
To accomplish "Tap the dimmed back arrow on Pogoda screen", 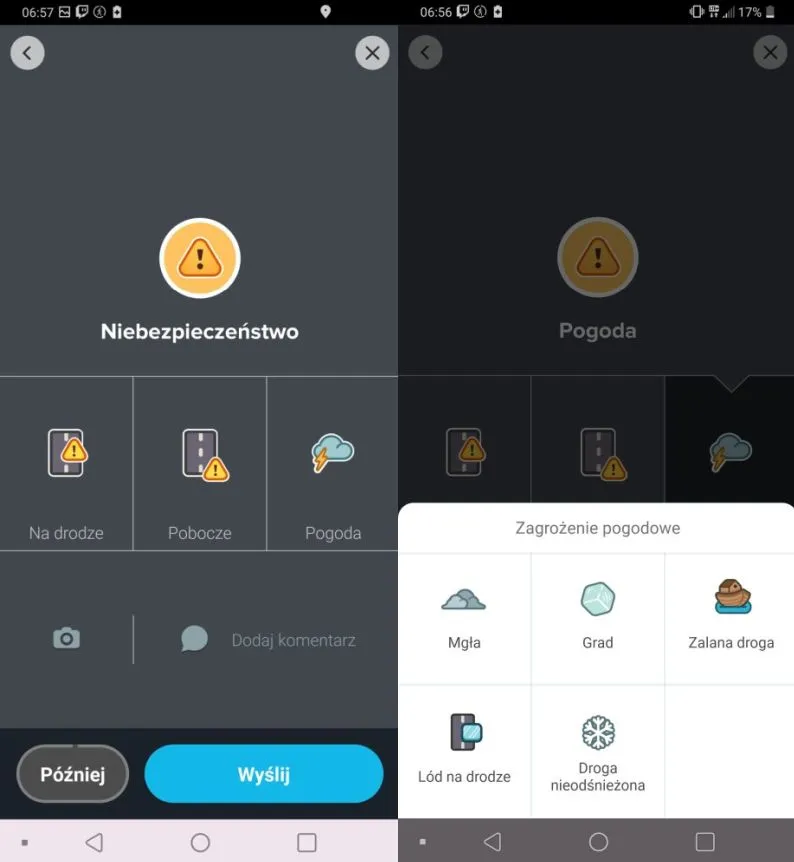I will pyautogui.click(x=425, y=52).
